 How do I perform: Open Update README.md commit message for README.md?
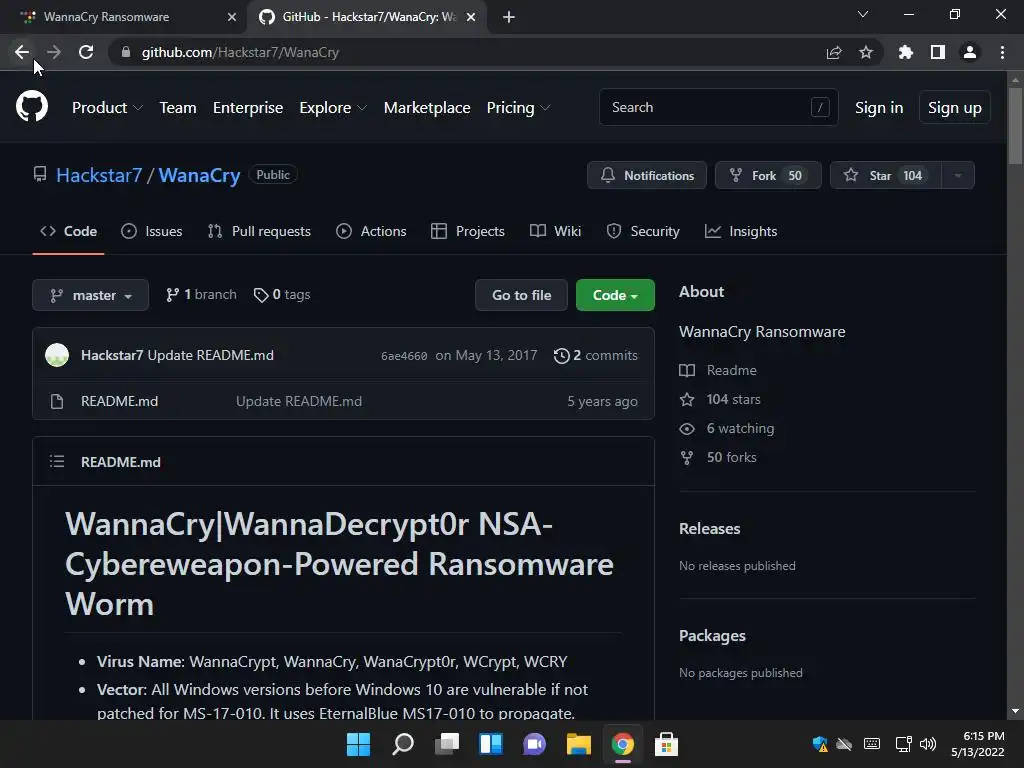tap(299, 401)
